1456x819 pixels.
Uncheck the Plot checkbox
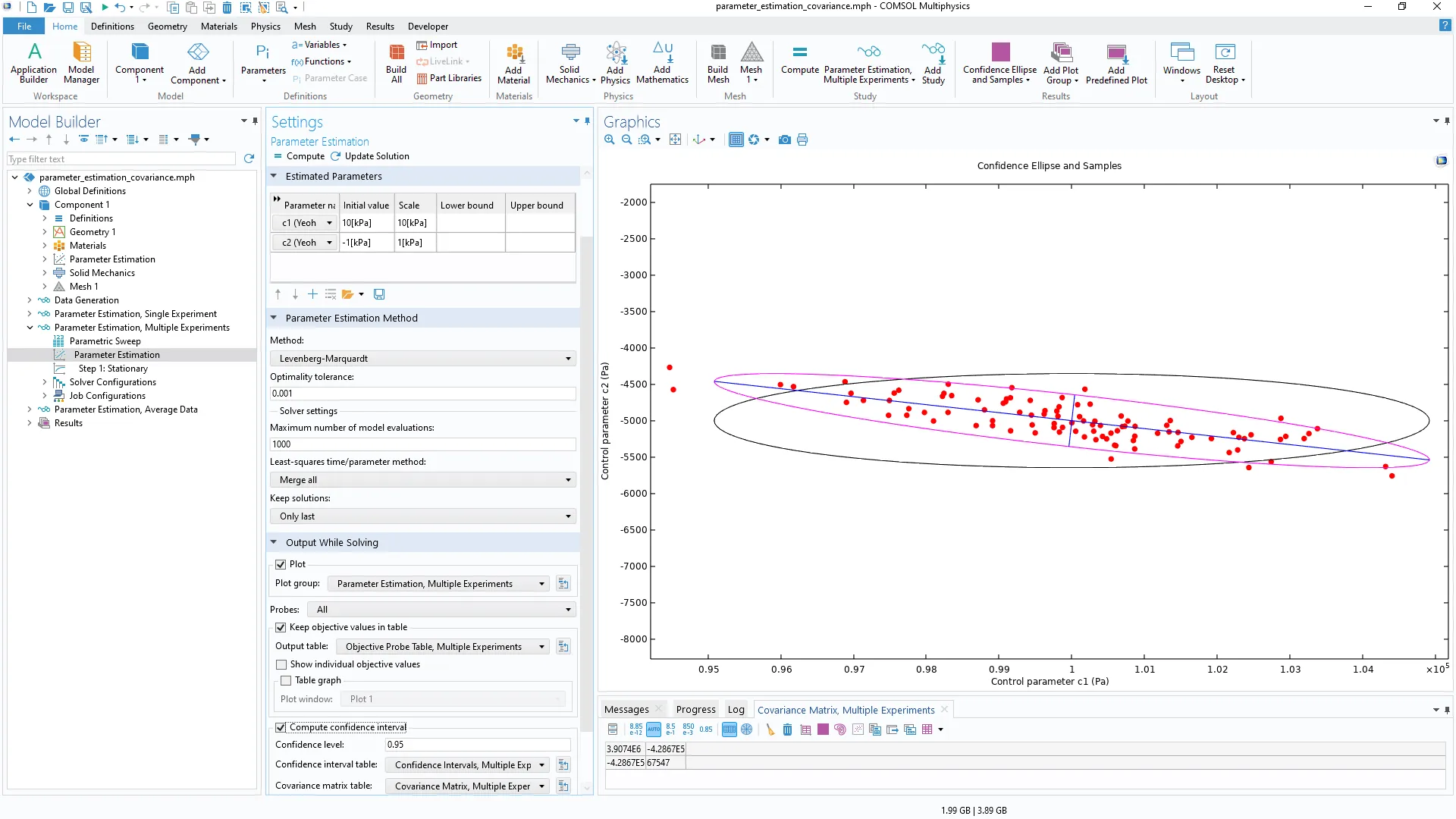[281, 564]
